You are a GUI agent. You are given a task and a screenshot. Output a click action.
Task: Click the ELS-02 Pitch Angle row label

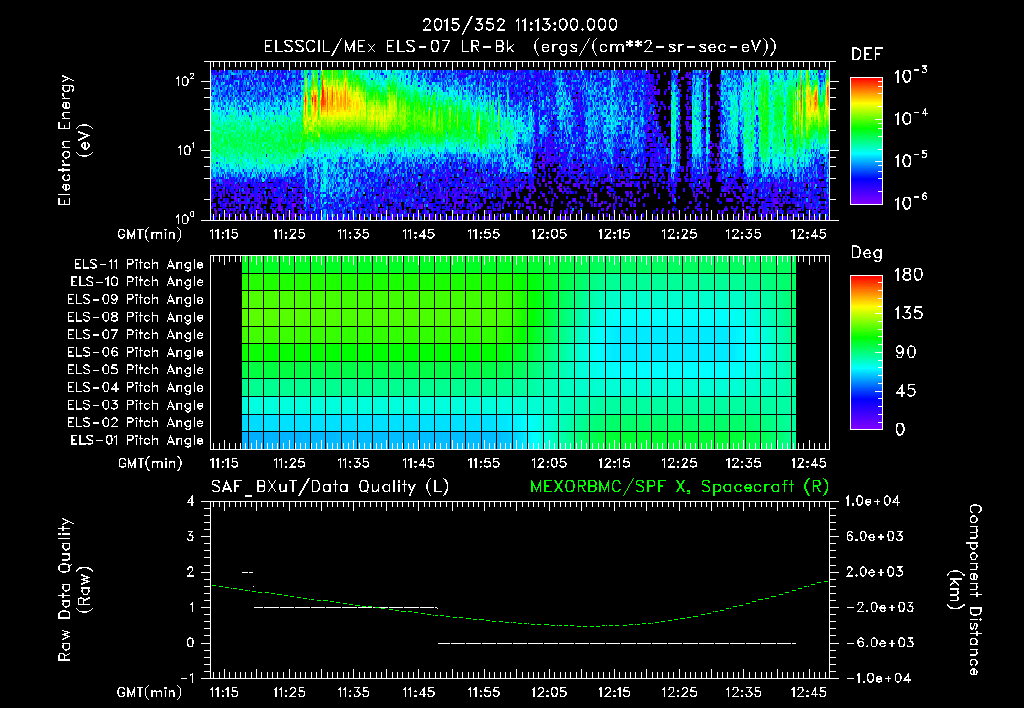[135, 423]
